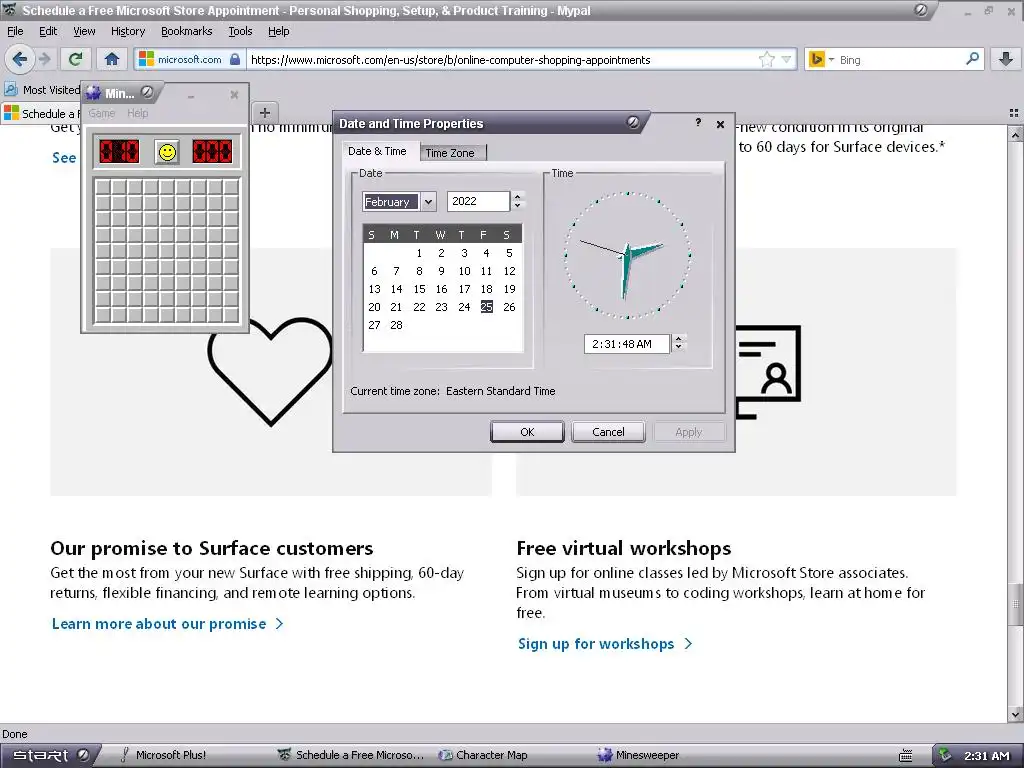Open the History menu
The width and height of the screenshot is (1024, 768).
(x=127, y=31)
